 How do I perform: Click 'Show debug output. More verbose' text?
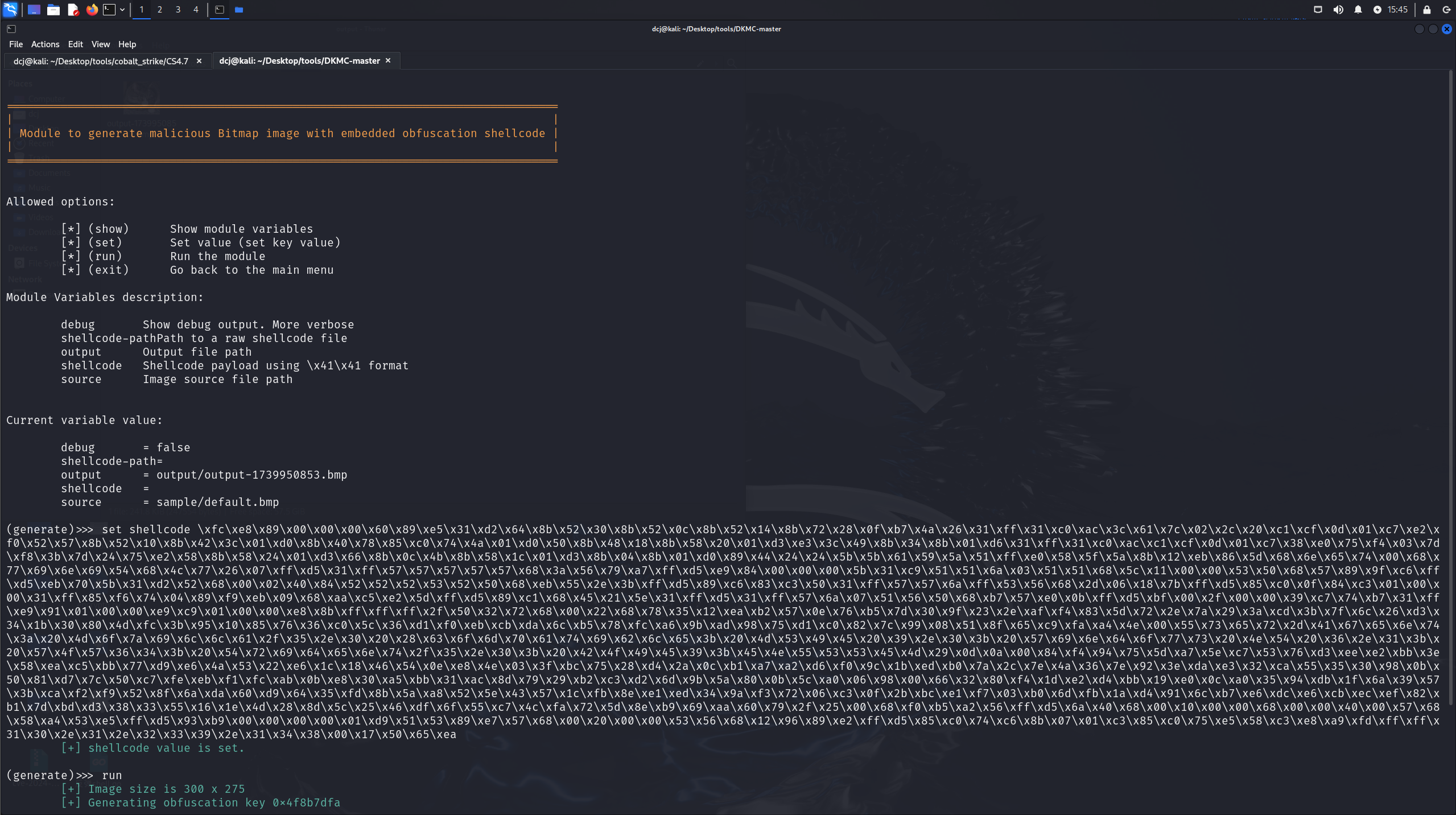click(x=249, y=325)
